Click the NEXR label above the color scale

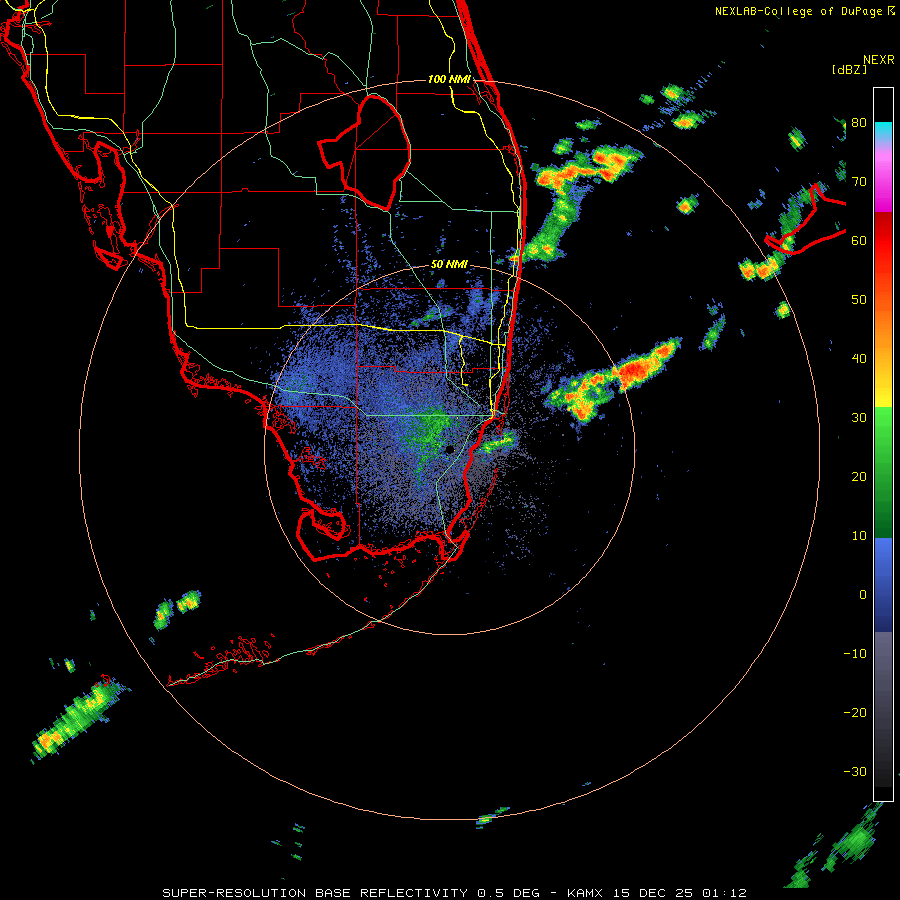pos(878,59)
